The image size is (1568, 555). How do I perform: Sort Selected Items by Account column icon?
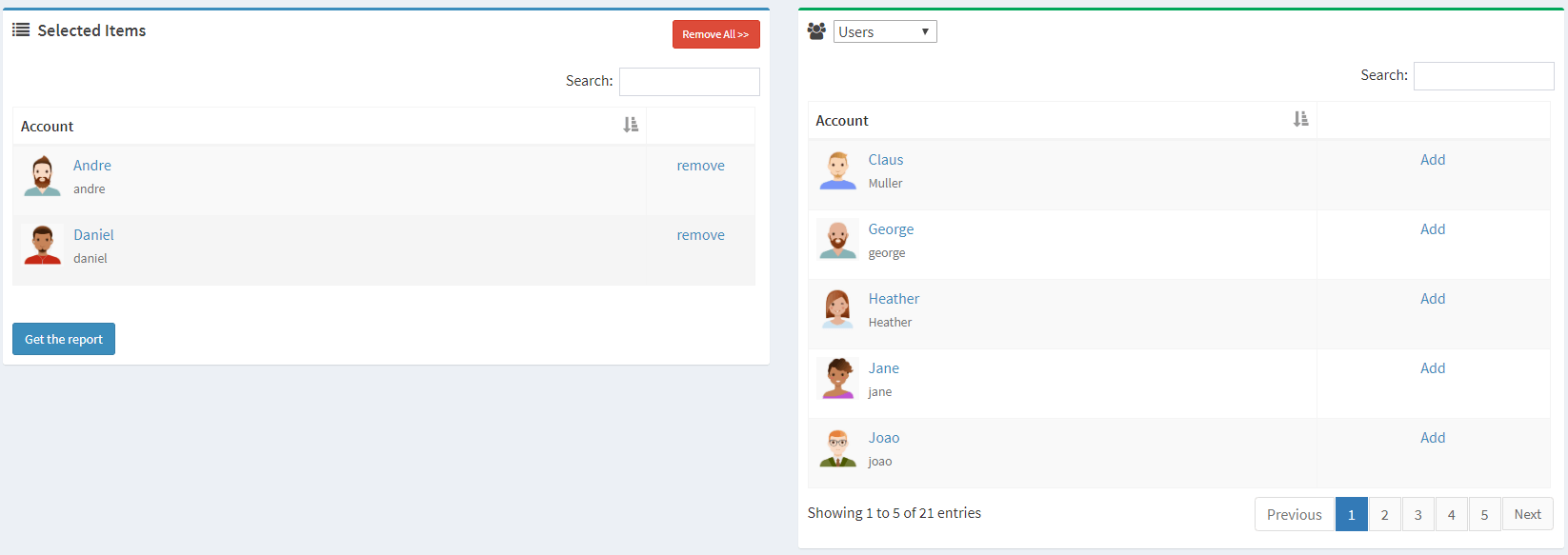(x=631, y=125)
